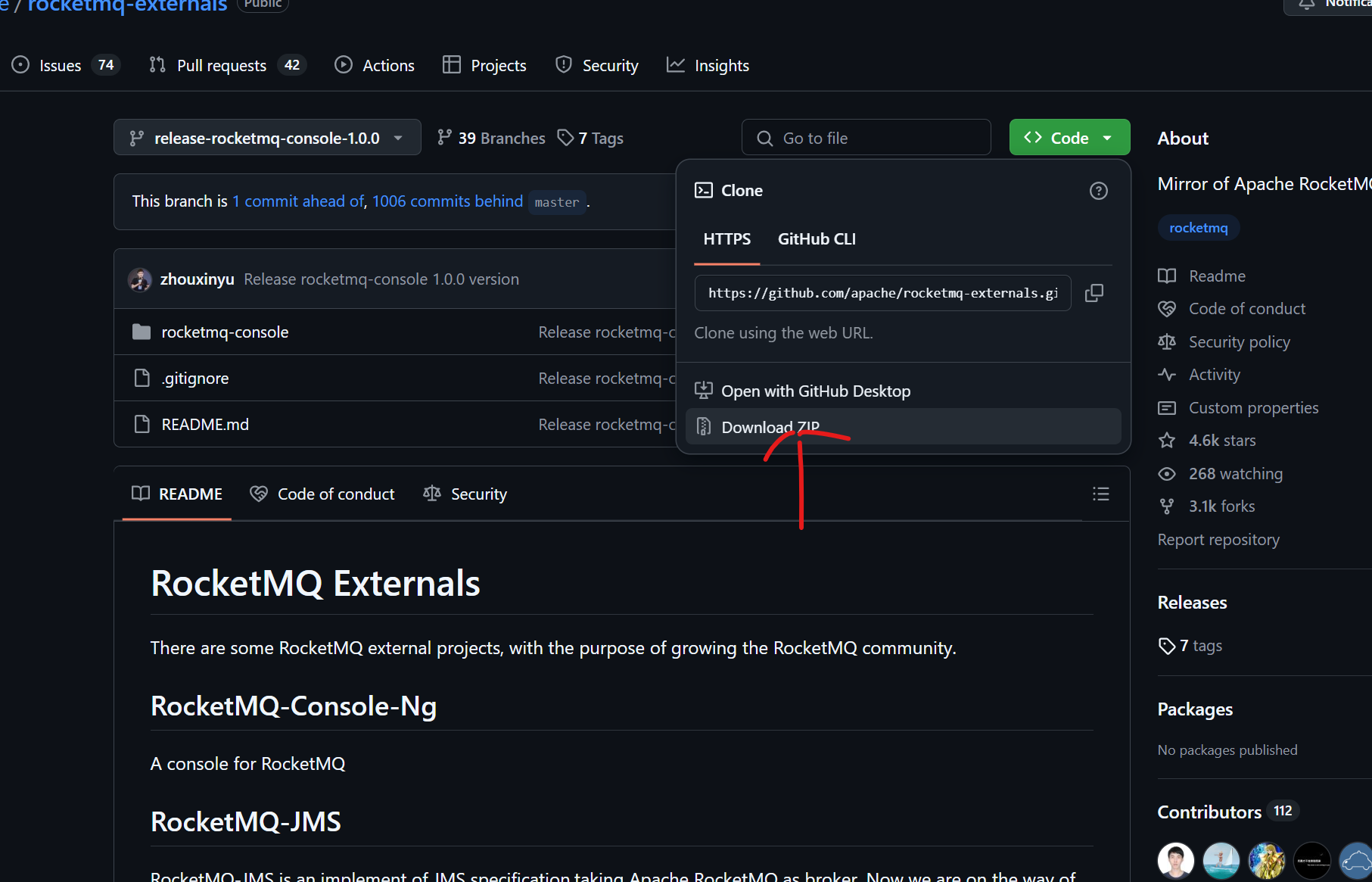Open the .gitignore file
1372x882 pixels.
click(x=194, y=378)
